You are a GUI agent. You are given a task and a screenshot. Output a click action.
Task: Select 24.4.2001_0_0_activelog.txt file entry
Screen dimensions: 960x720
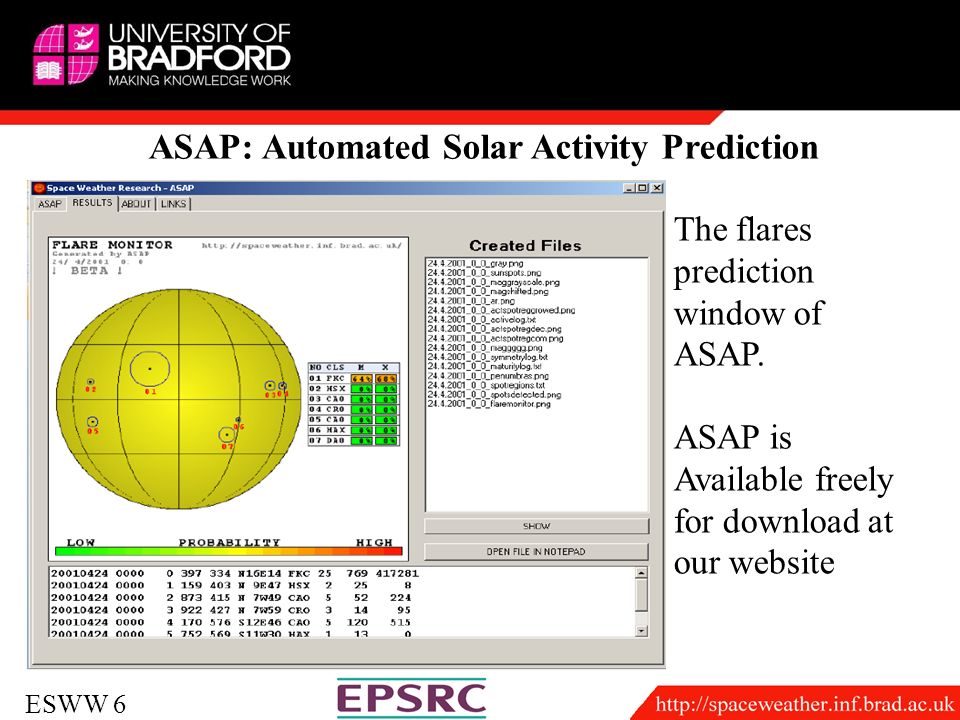coord(482,320)
